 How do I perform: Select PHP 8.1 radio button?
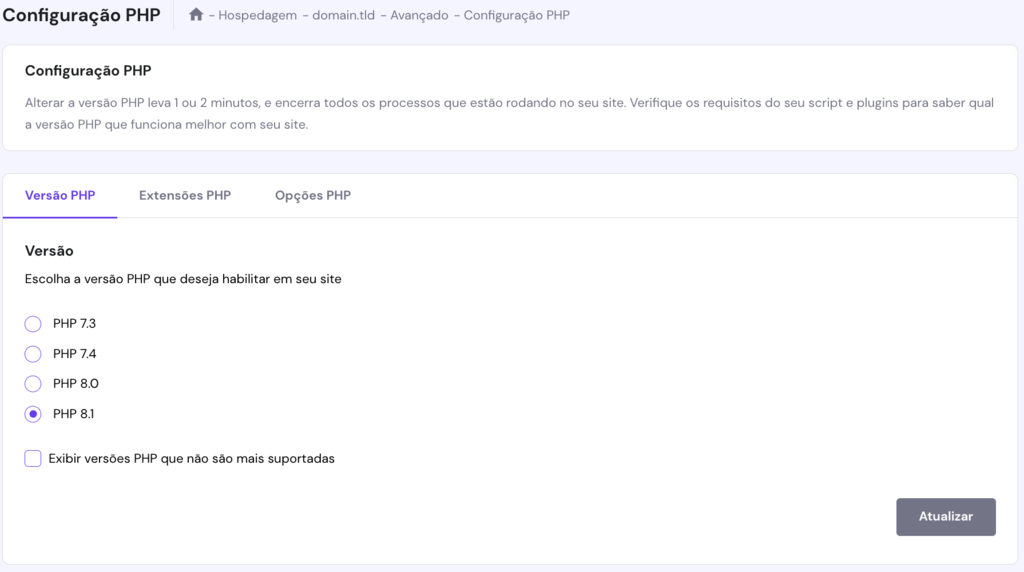point(33,414)
